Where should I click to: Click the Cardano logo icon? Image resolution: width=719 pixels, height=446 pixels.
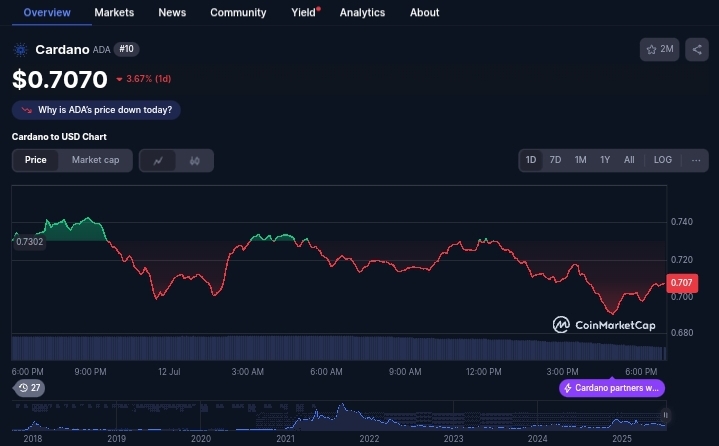click(x=20, y=50)
